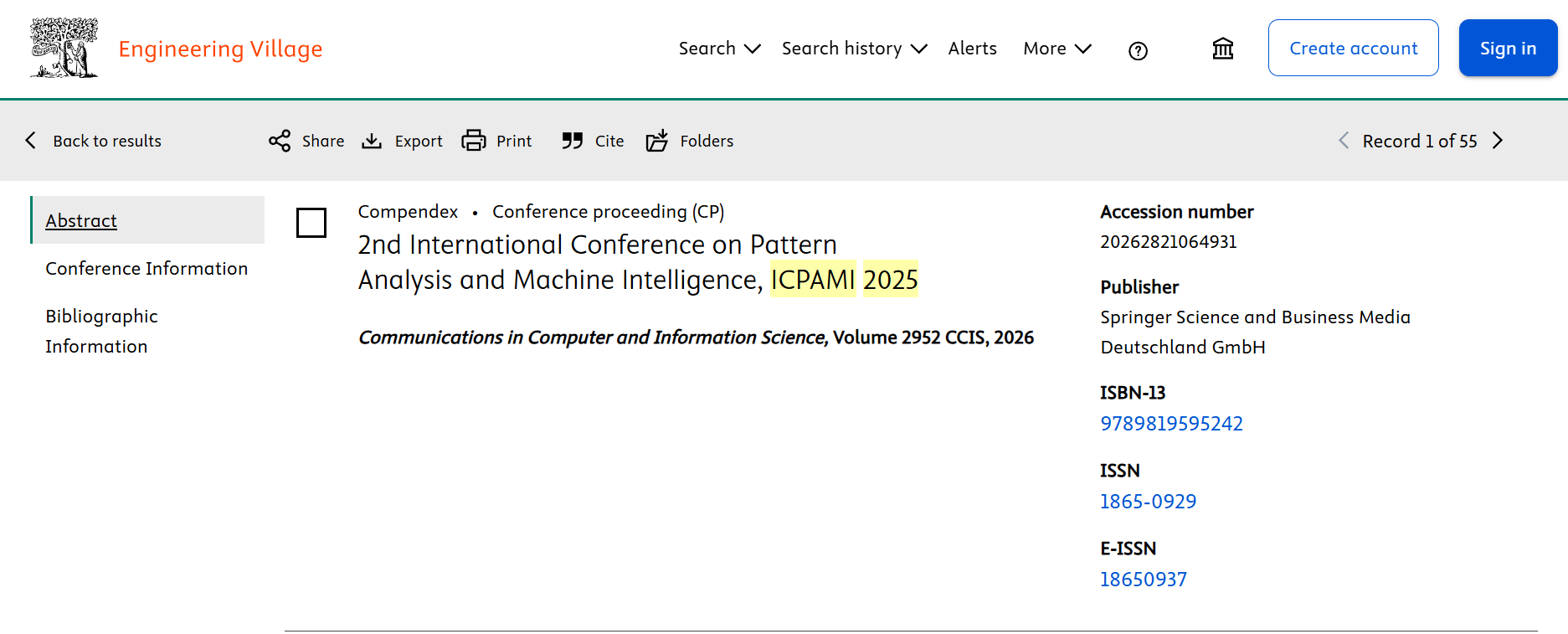Click the institution building icon

point(1223,49)
